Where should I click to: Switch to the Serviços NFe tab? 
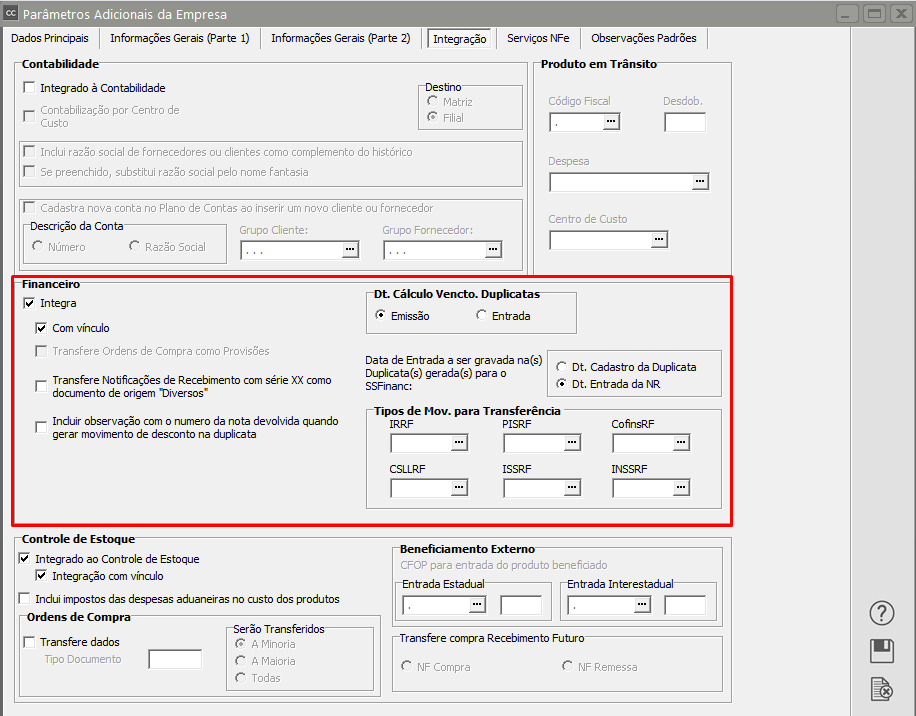538,38
